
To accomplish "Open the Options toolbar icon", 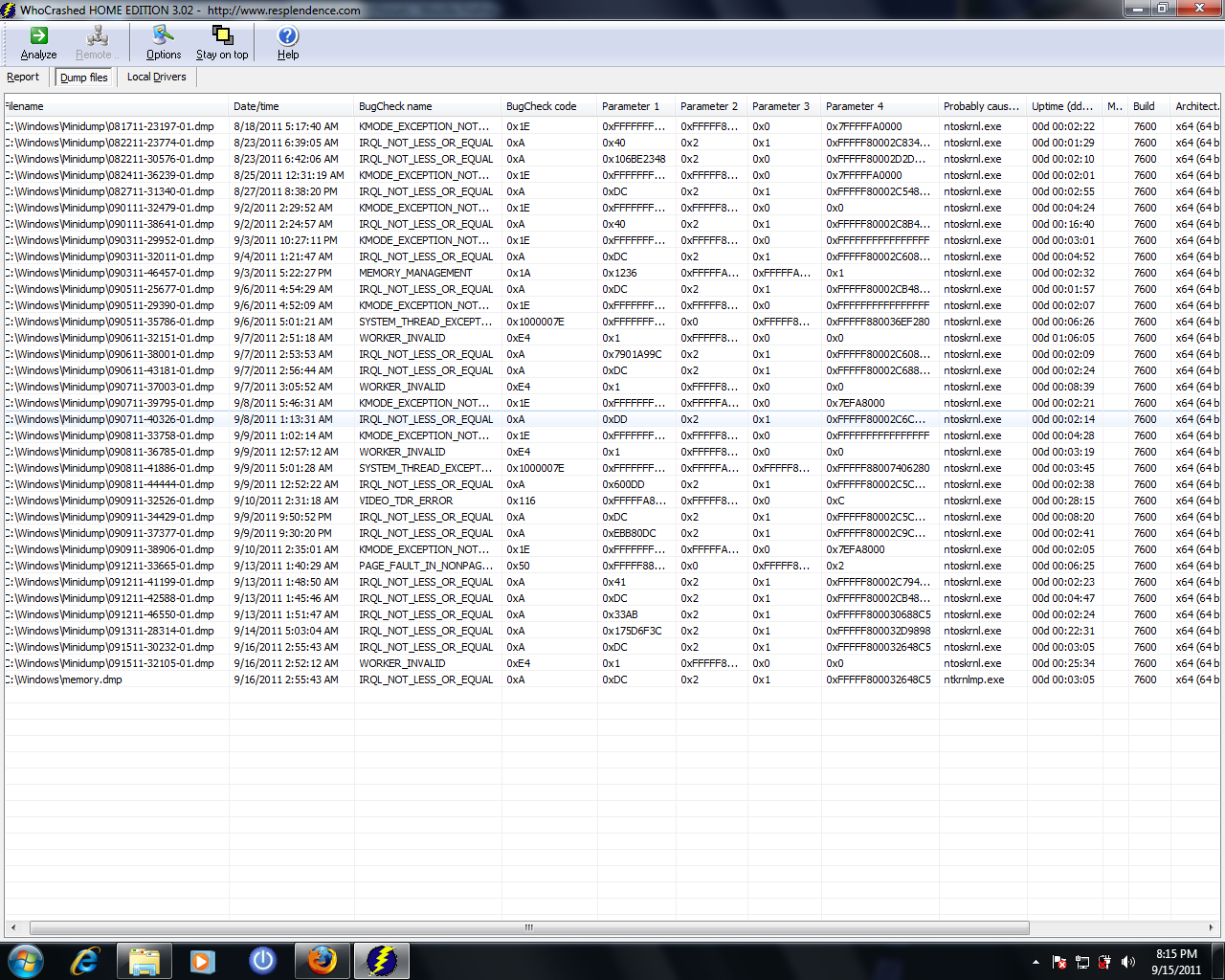I will [164, 43].
